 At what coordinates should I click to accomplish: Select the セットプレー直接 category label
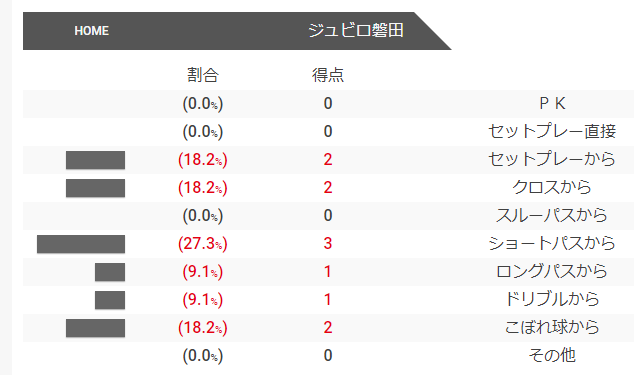click(x=552, y=131)
